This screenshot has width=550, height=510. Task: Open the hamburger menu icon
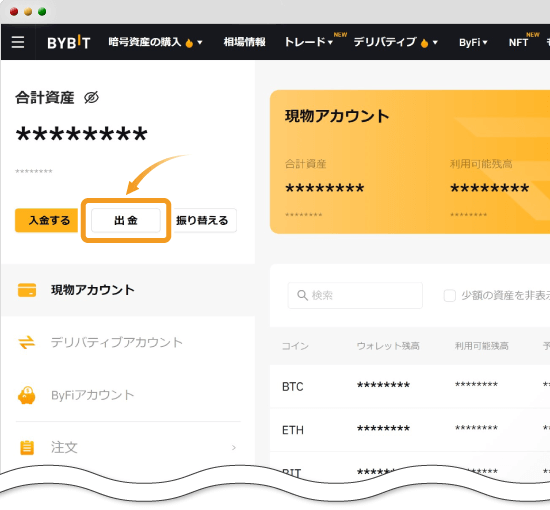coord(18,42)
